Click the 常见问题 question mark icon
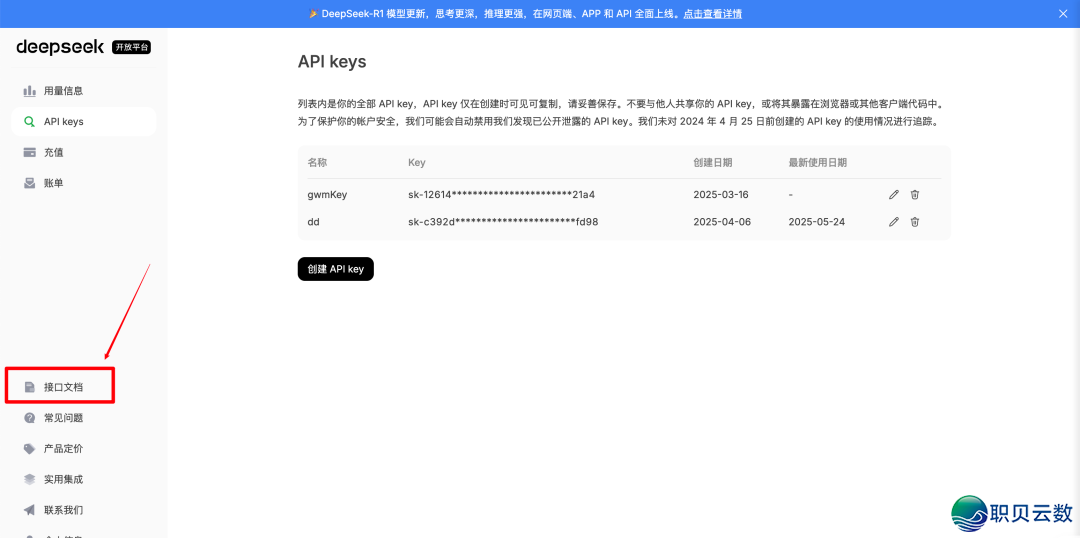The height and width of the screenshot is (538, 1080). tap(30, 418)
